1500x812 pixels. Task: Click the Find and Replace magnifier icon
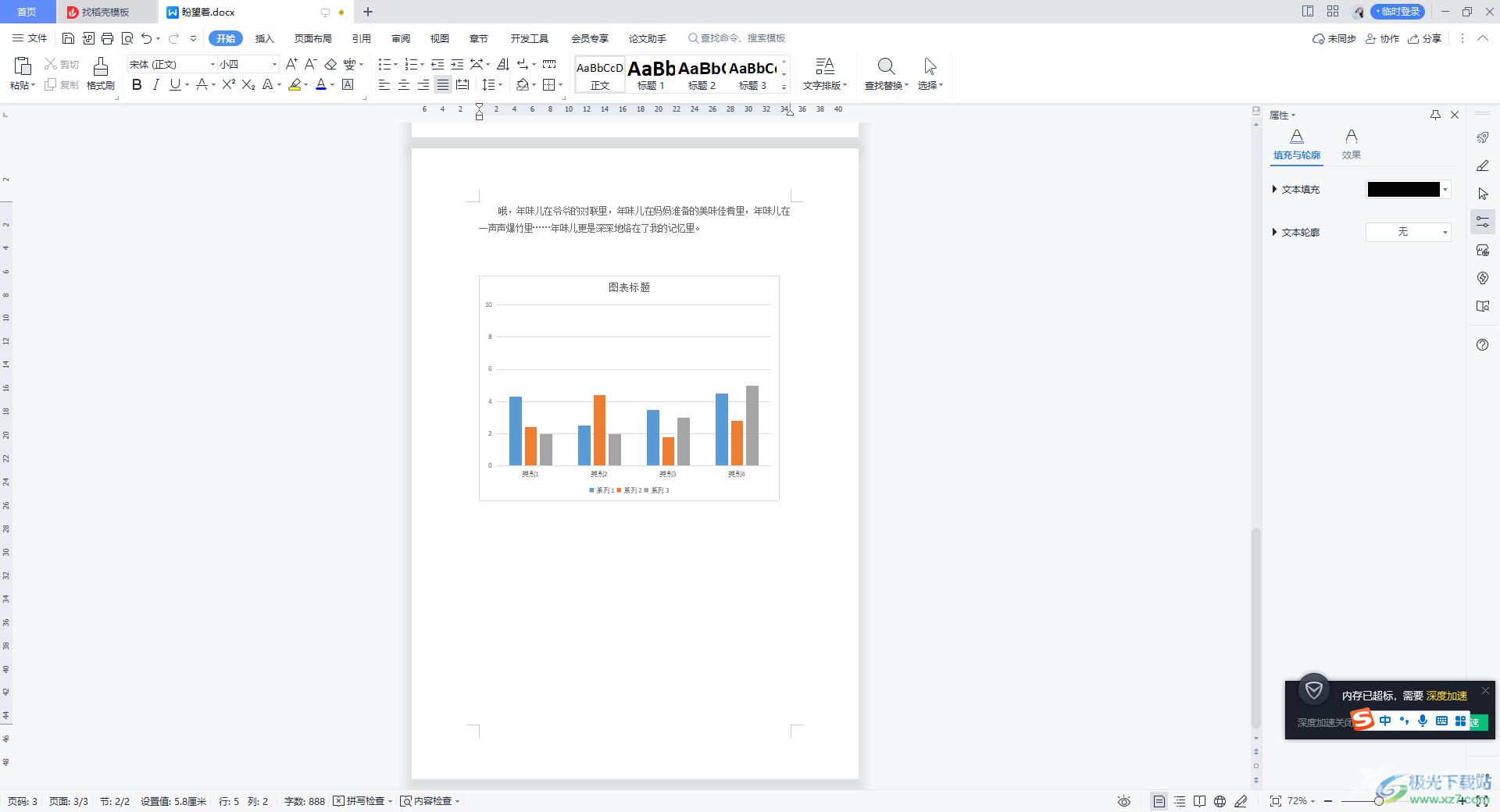[x=886, y=66]
